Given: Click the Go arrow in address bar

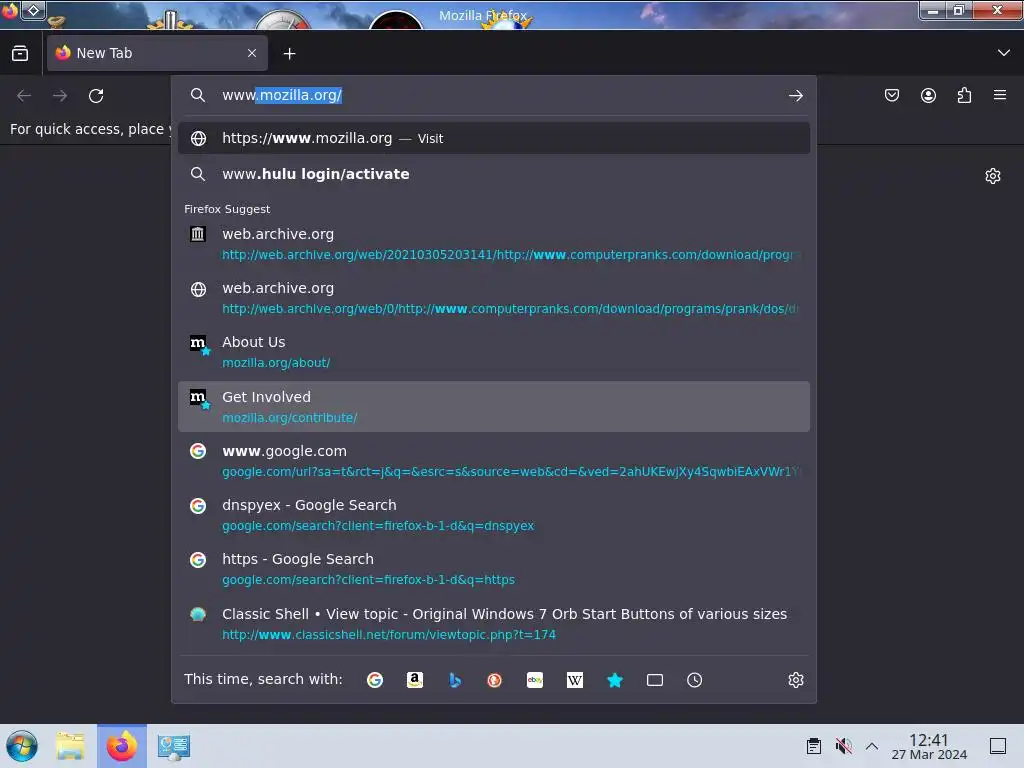Looking at the screenshot, I should pyautogui.click(x=795, y=95).
